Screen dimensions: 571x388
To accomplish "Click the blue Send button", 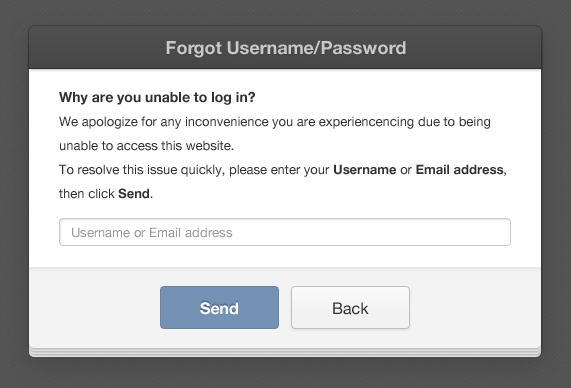I will coord(219,307).
